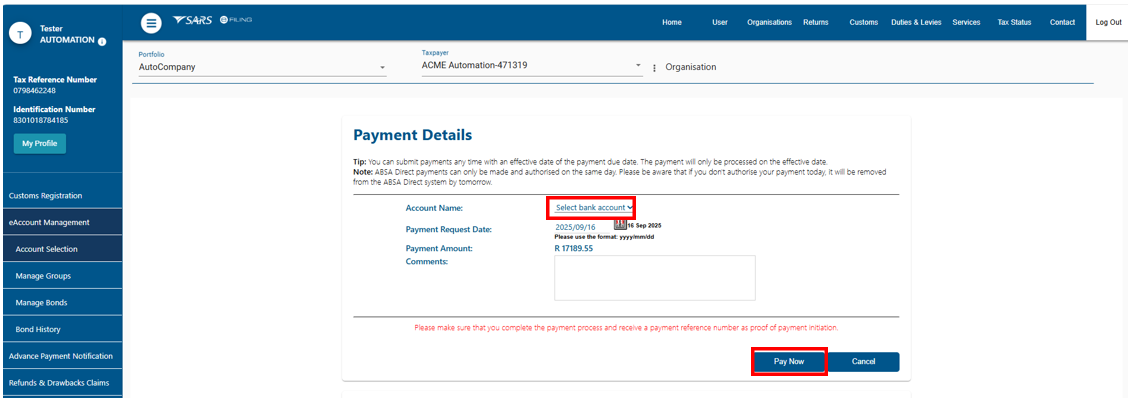Select Manage Bonds in the sidebar

point(43,302)
